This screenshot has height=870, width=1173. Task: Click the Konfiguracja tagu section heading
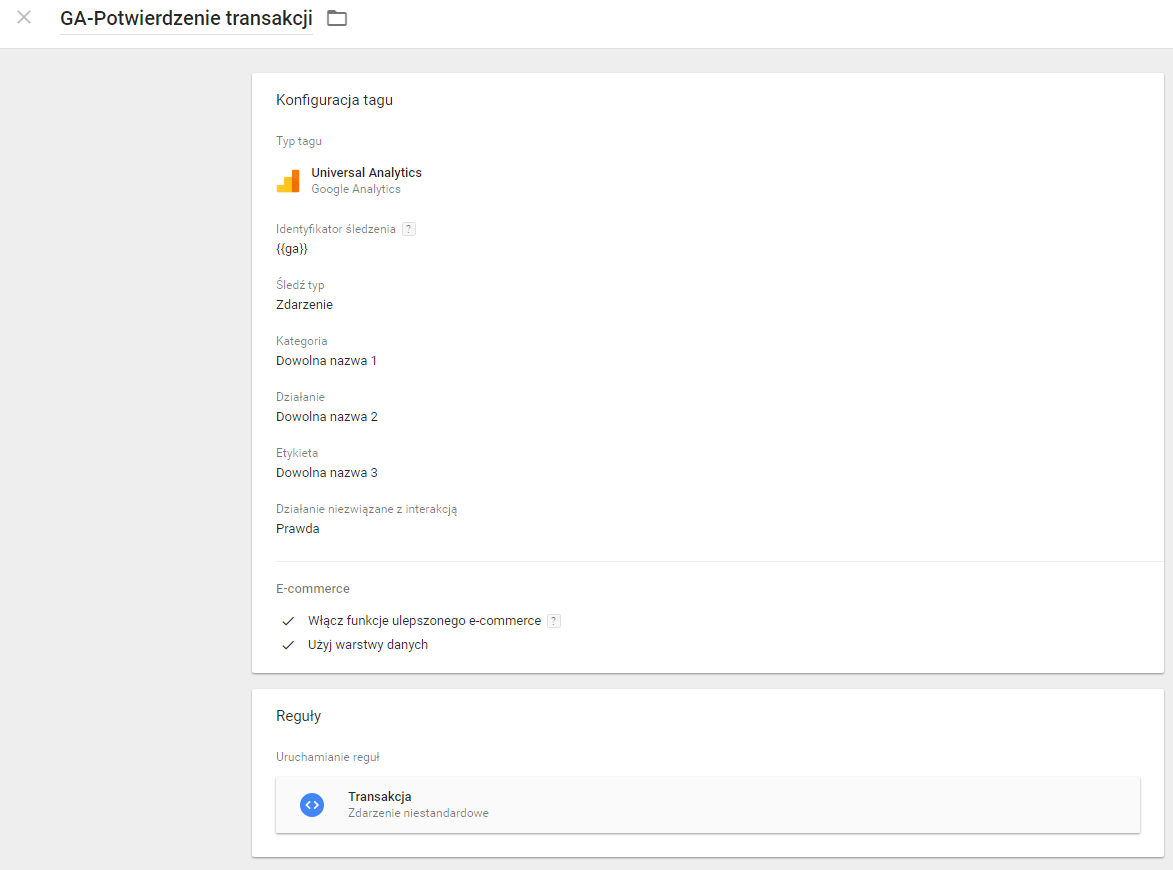(x=334, y=100)
